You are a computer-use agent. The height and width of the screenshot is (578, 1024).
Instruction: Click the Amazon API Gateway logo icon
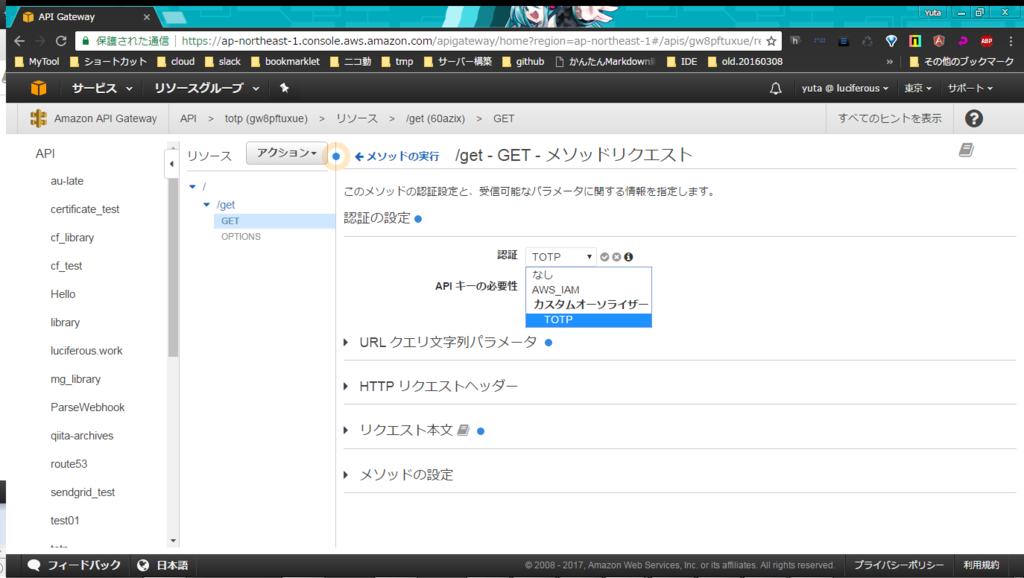tap(39, 118)
